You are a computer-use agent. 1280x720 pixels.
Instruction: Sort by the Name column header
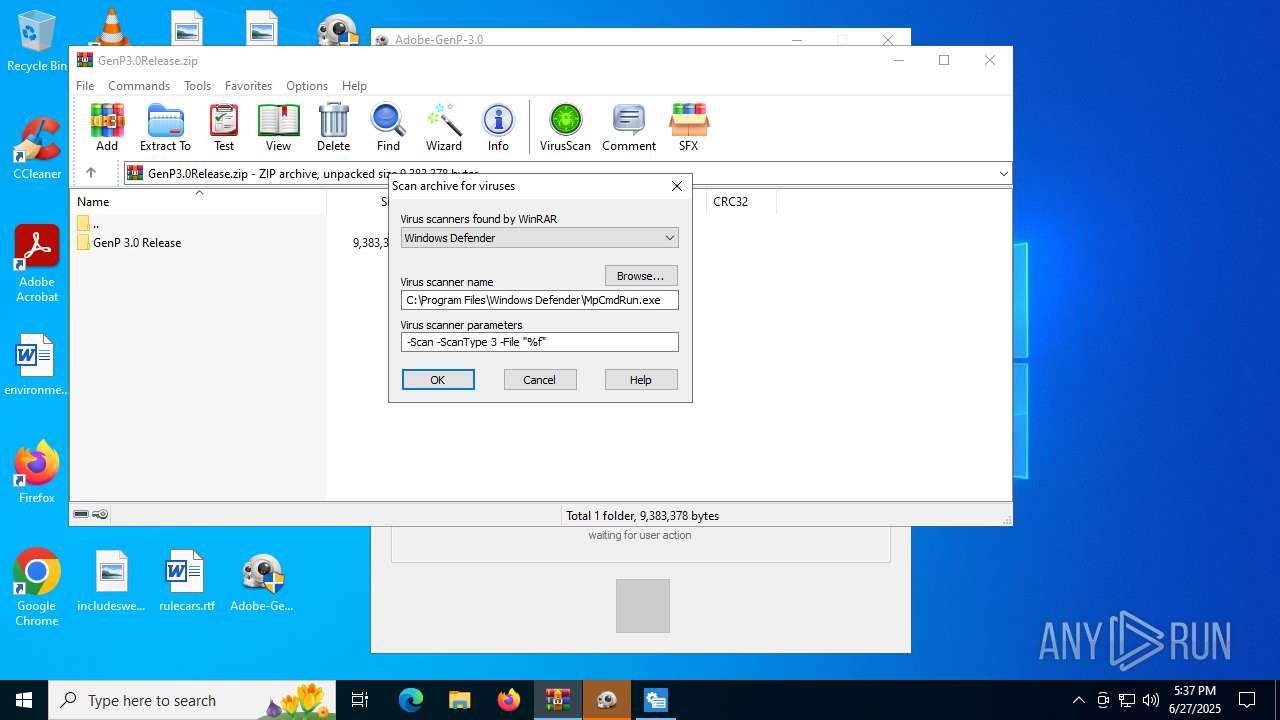199,202
